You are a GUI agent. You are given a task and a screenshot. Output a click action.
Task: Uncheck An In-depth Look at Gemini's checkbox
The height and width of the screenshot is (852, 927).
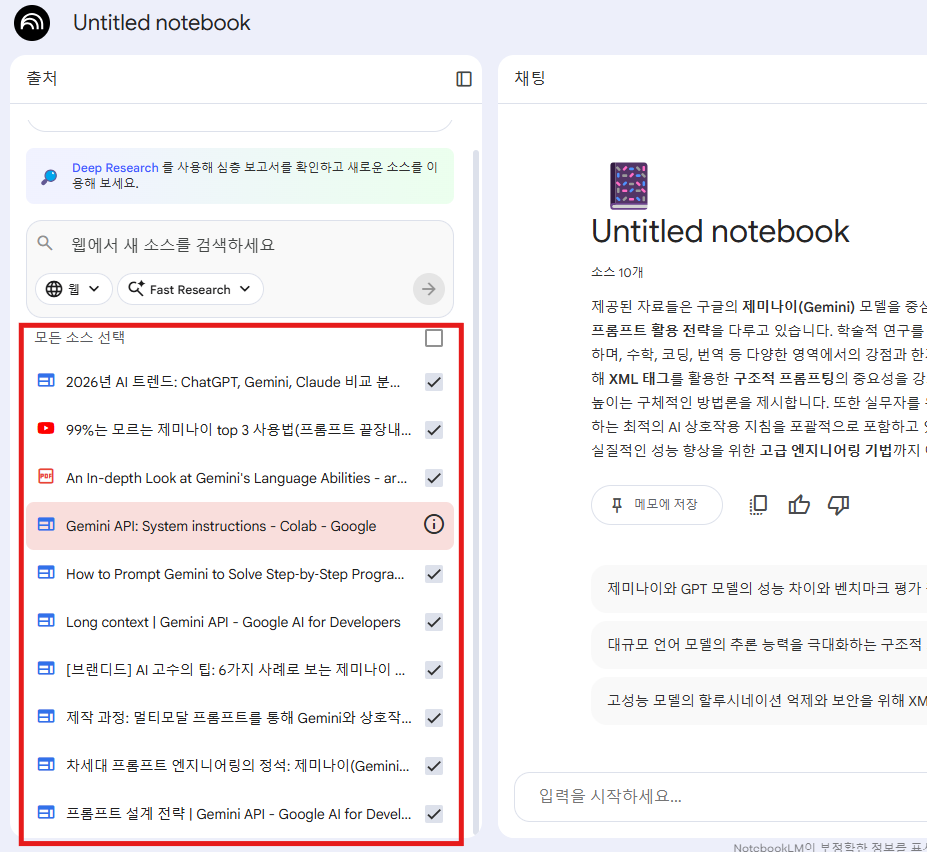pyautogui.click(x=434, y=478)
